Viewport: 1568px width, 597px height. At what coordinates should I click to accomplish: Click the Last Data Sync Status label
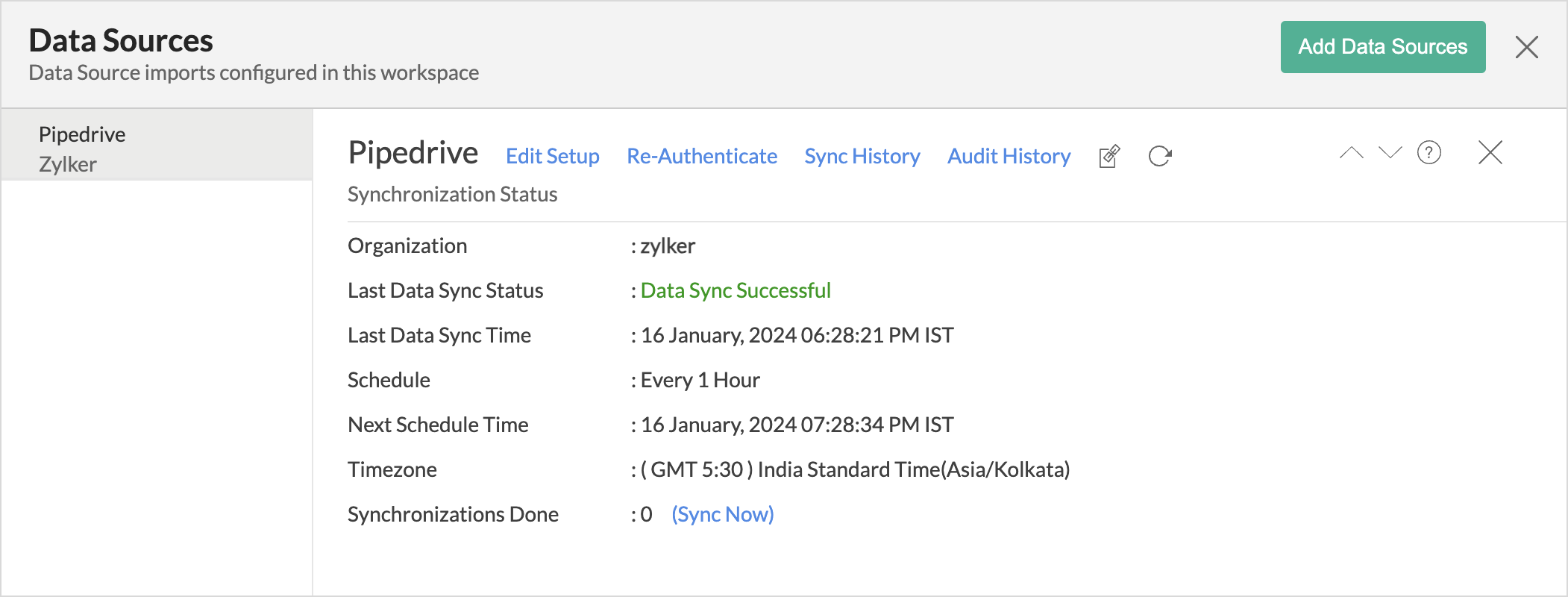click(445, 290)
